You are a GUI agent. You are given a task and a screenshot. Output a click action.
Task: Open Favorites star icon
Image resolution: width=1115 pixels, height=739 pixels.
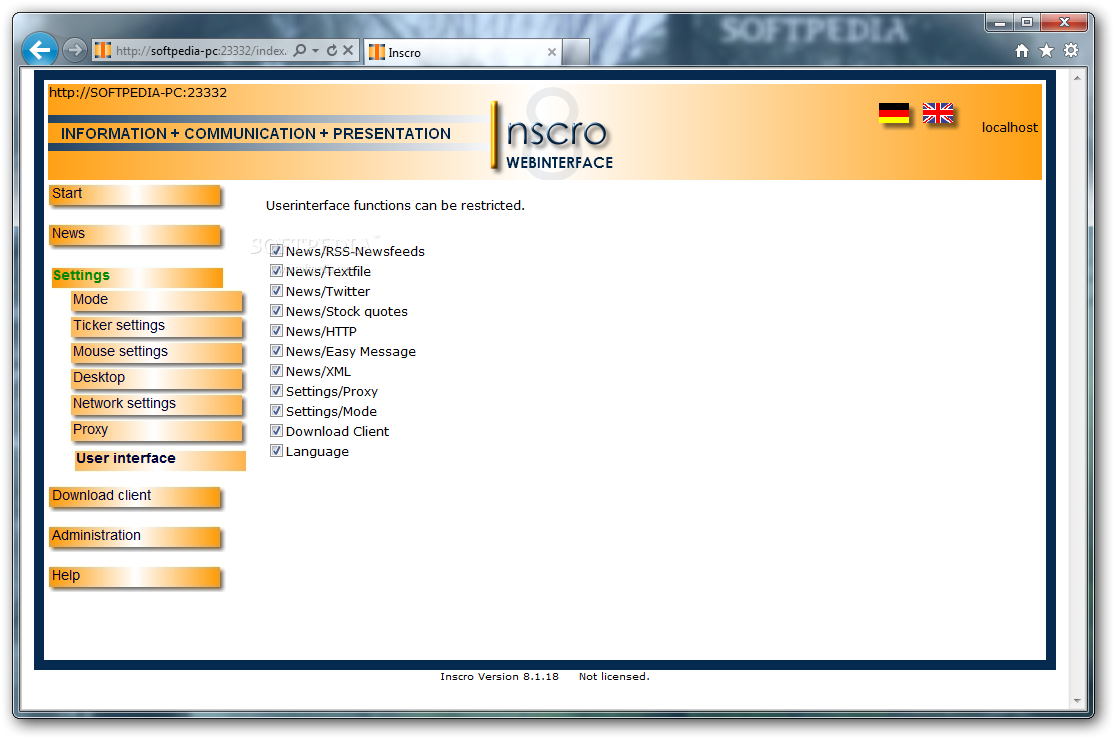coord(1046,50)
